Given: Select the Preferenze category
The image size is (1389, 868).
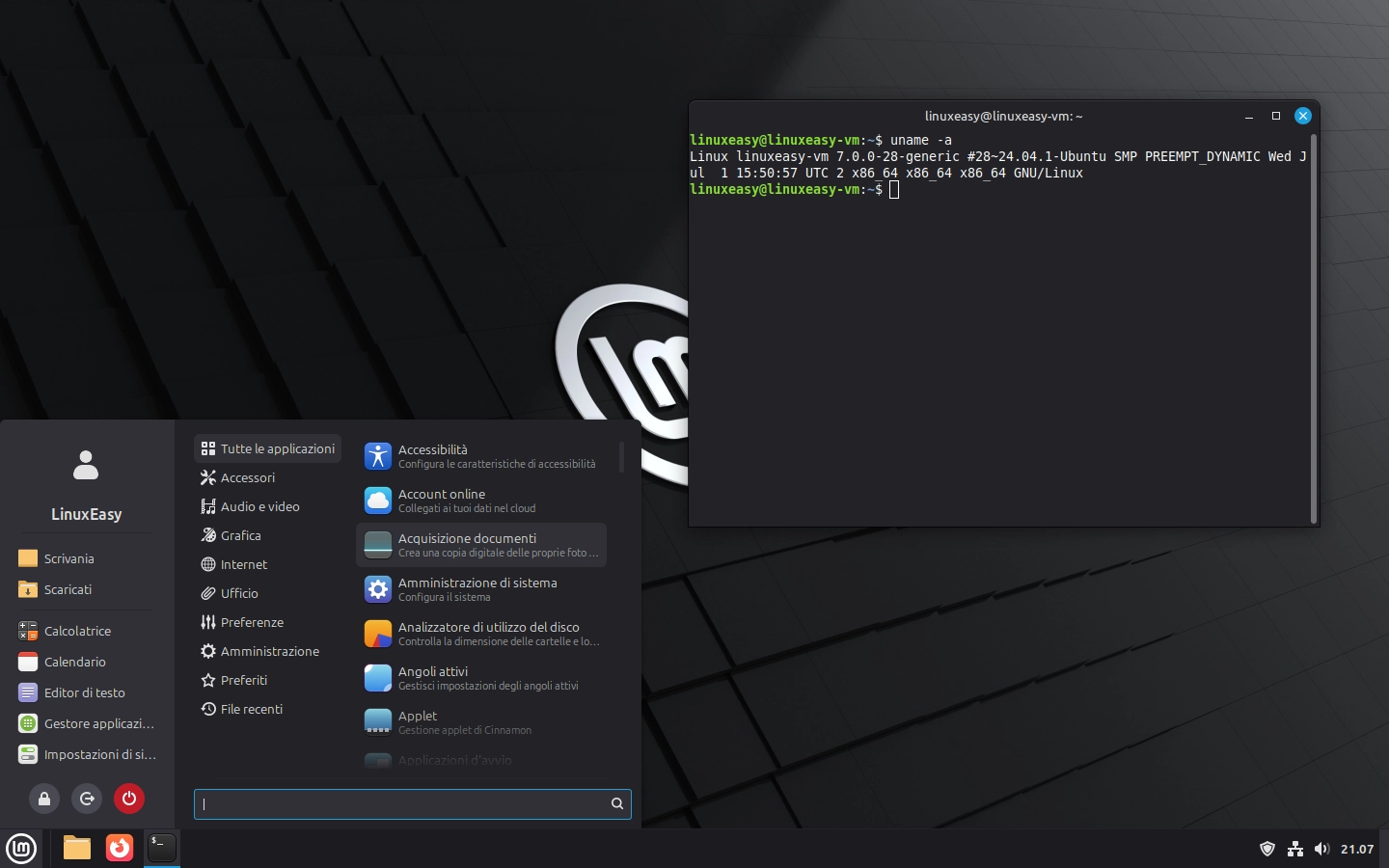Looking at the screenshot, I should [x=268, y=622].
